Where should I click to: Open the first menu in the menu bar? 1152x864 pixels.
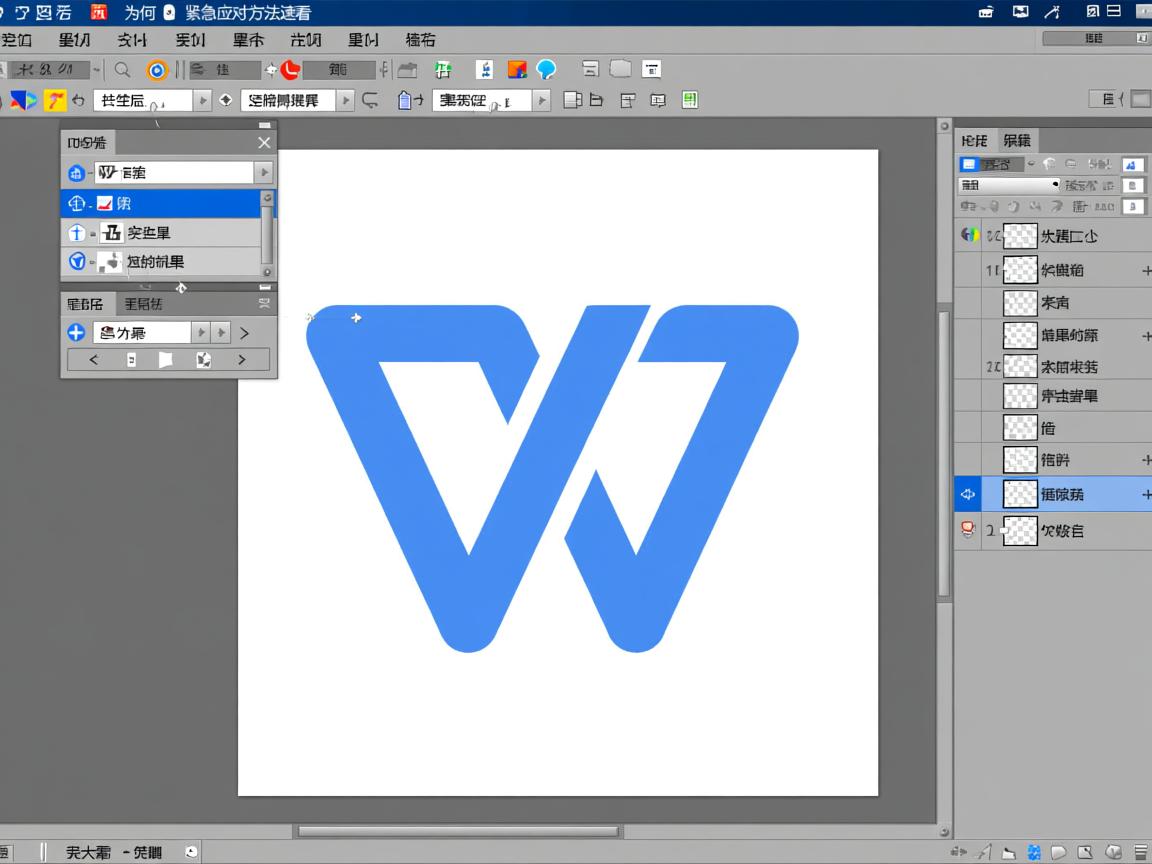click(16, 40)
